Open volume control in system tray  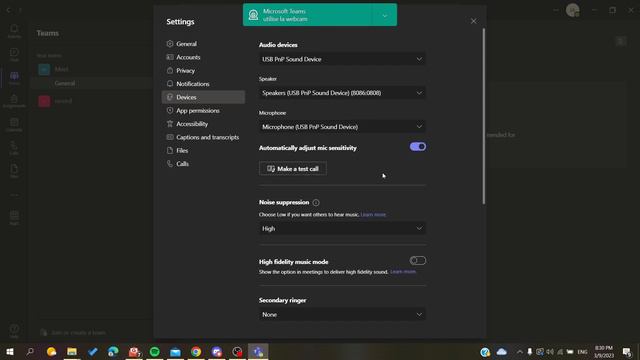(x=550, y=351)
